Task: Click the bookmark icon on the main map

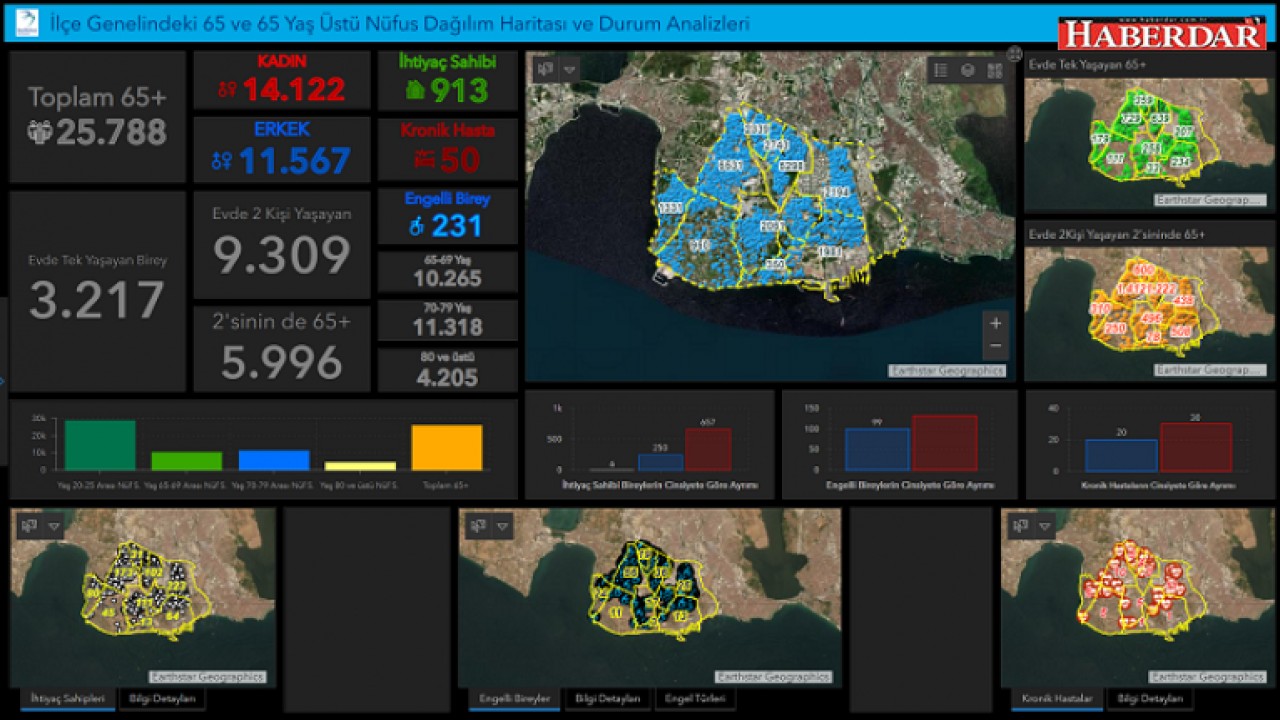Action: point(545,69)
